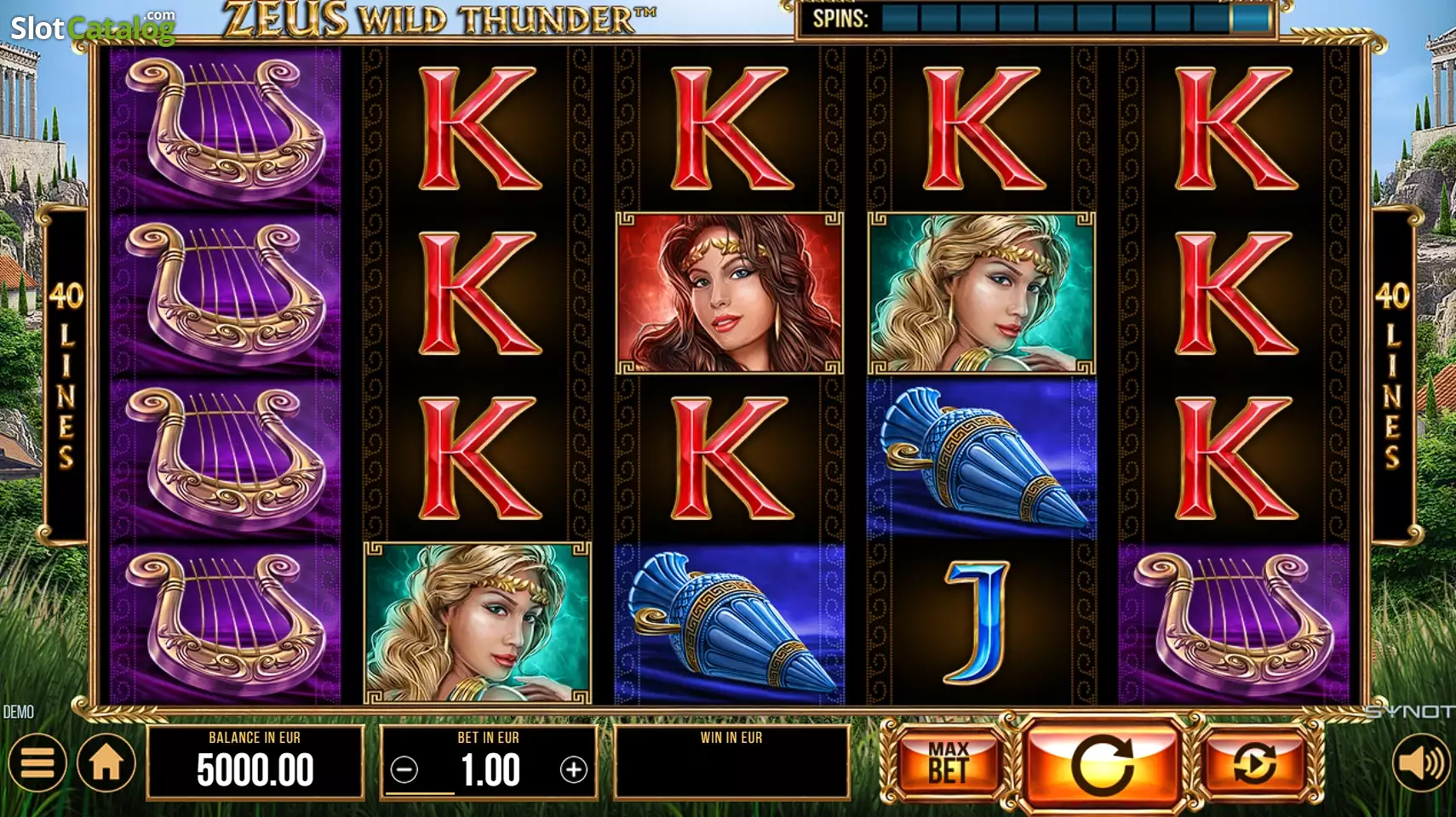The width and height of the screenshot is (1456, 817).
Task: Click the blue vase symbol in fourth reel
Action: (x=982, y=460)
